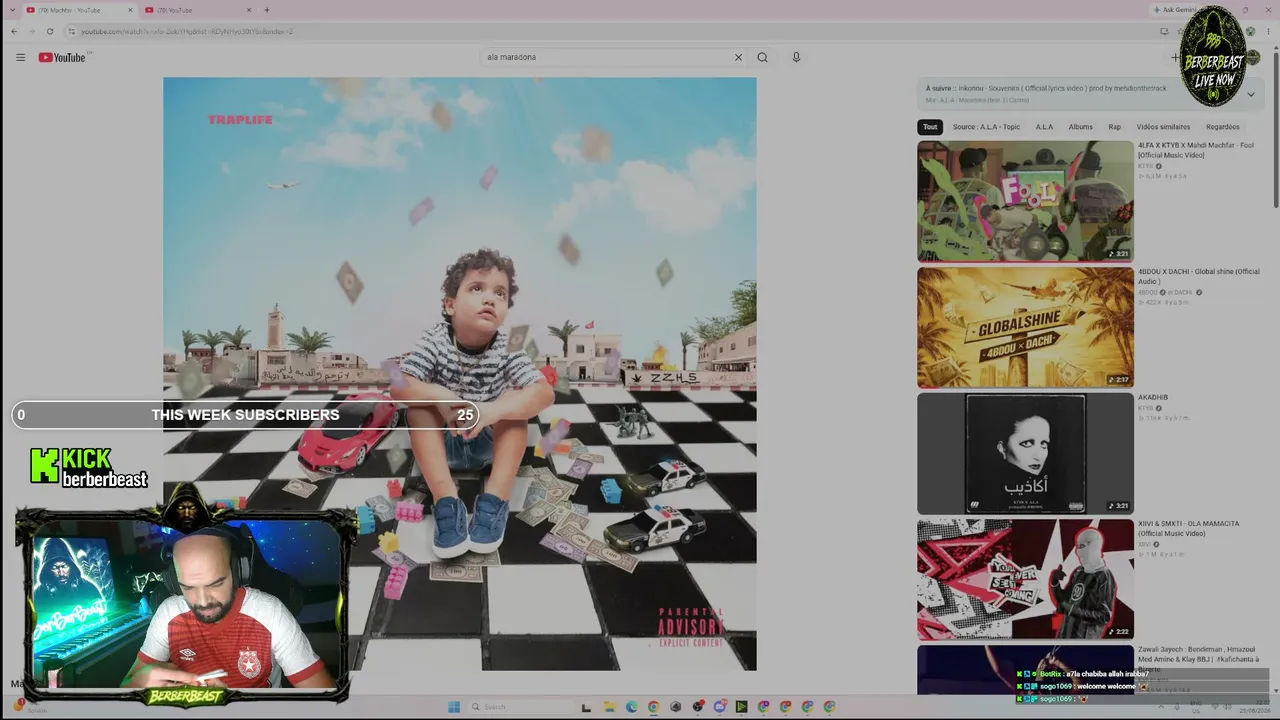1280x720 pixels.
Task: Open a new browser tab with plus
Action: [x=266, y=10]
